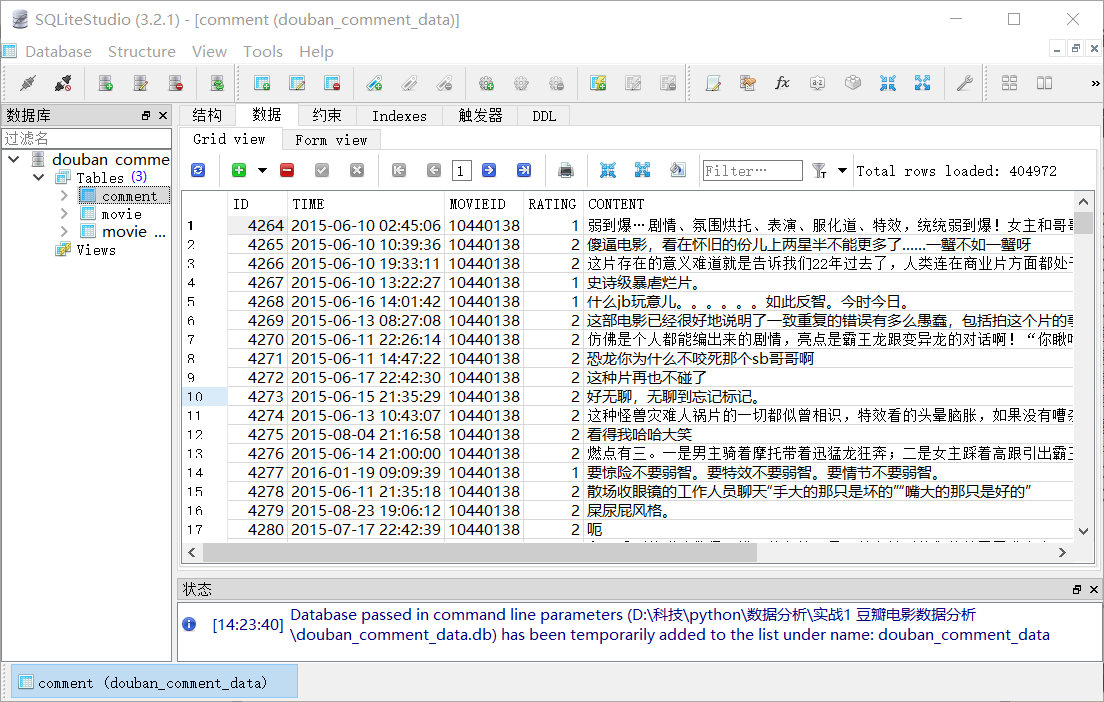
Task: Open the Tools menu
Action: [x=263, y=51]
